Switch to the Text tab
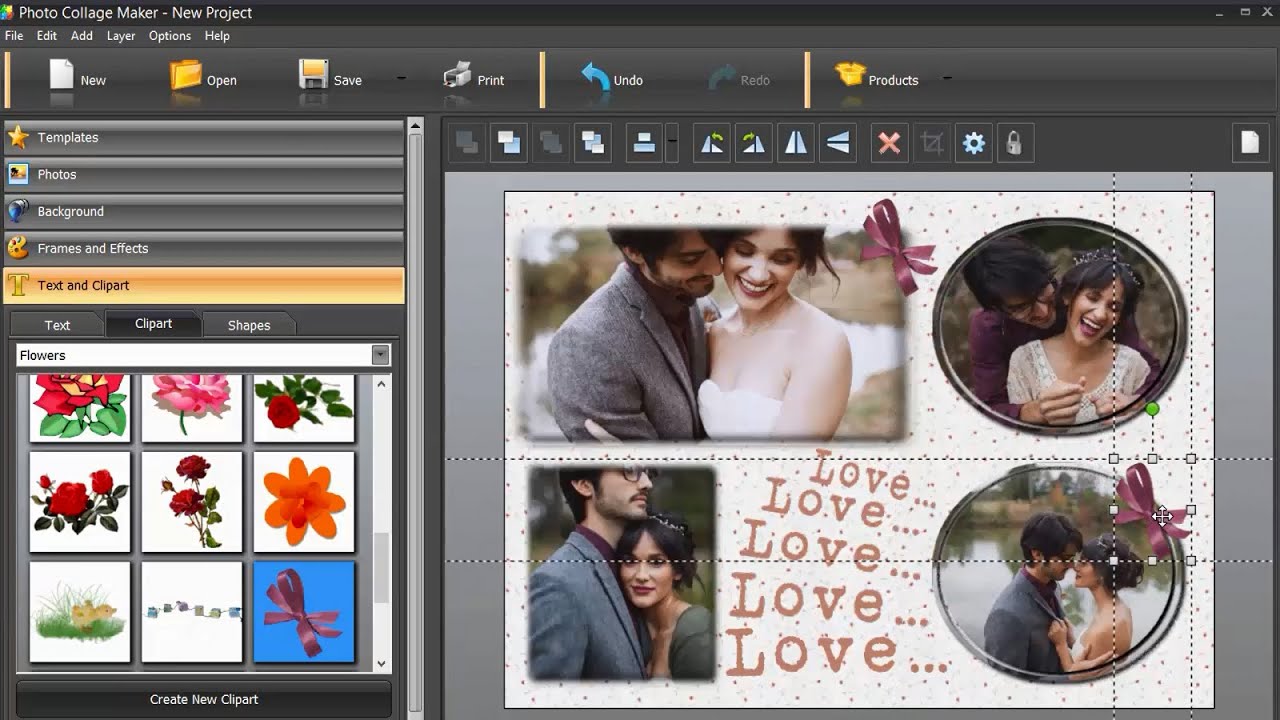1280x720 pixels. point(57,325)
